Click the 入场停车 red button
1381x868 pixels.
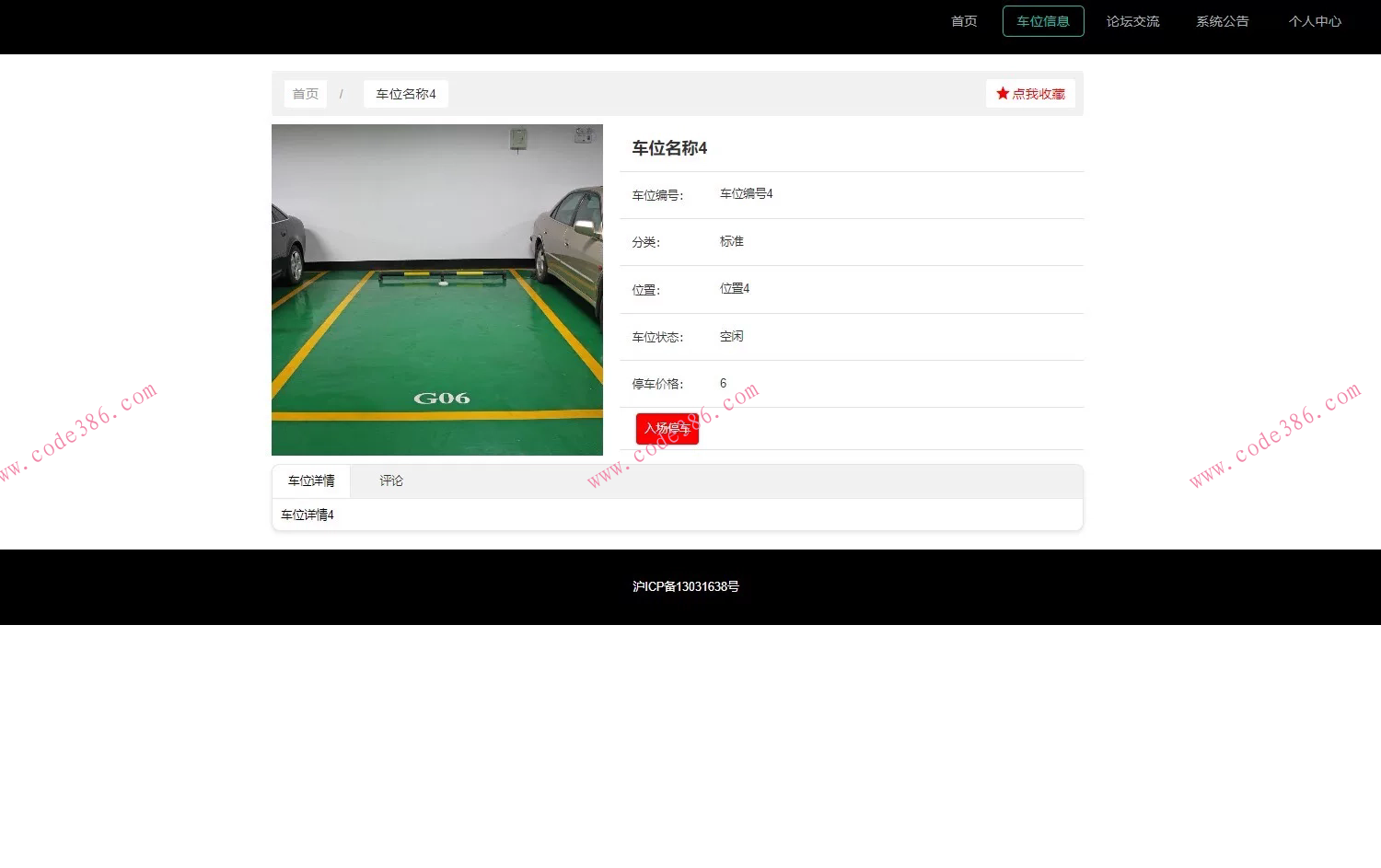[x=667, y=428]
